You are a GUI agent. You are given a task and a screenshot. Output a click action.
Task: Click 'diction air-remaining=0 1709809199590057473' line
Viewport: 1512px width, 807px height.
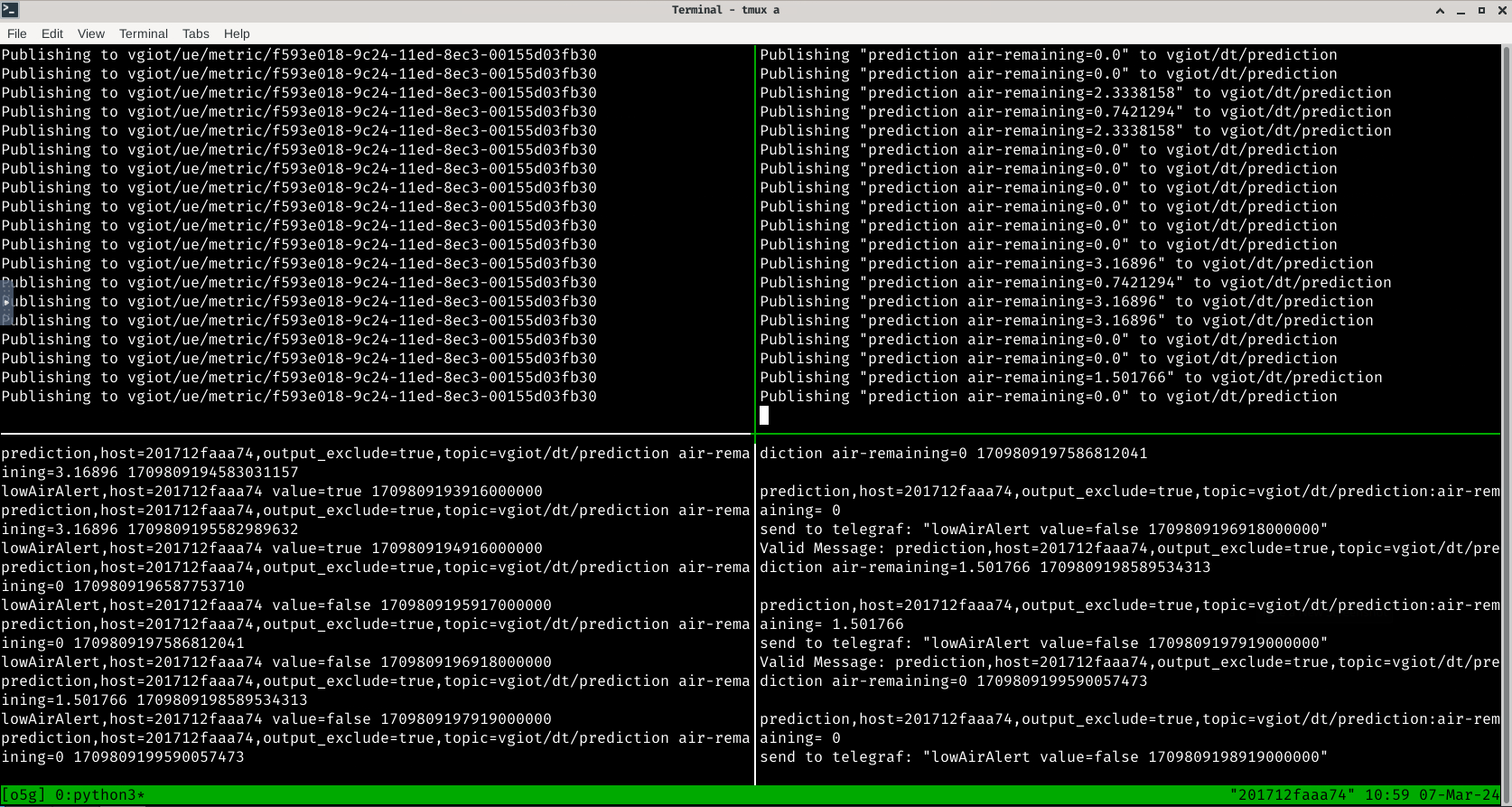tap(954, 681)
